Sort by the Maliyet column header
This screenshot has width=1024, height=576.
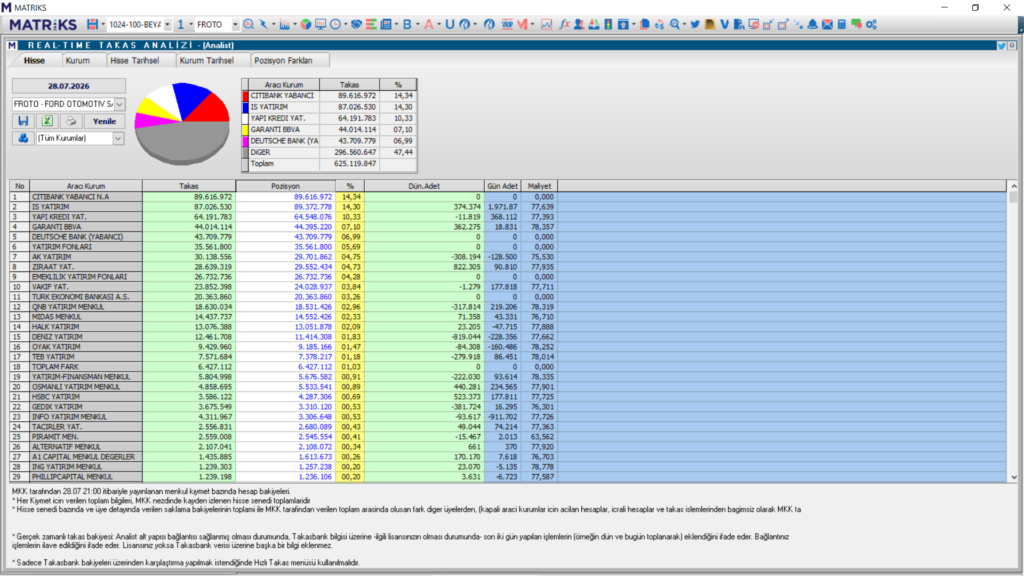click(539, 186)
